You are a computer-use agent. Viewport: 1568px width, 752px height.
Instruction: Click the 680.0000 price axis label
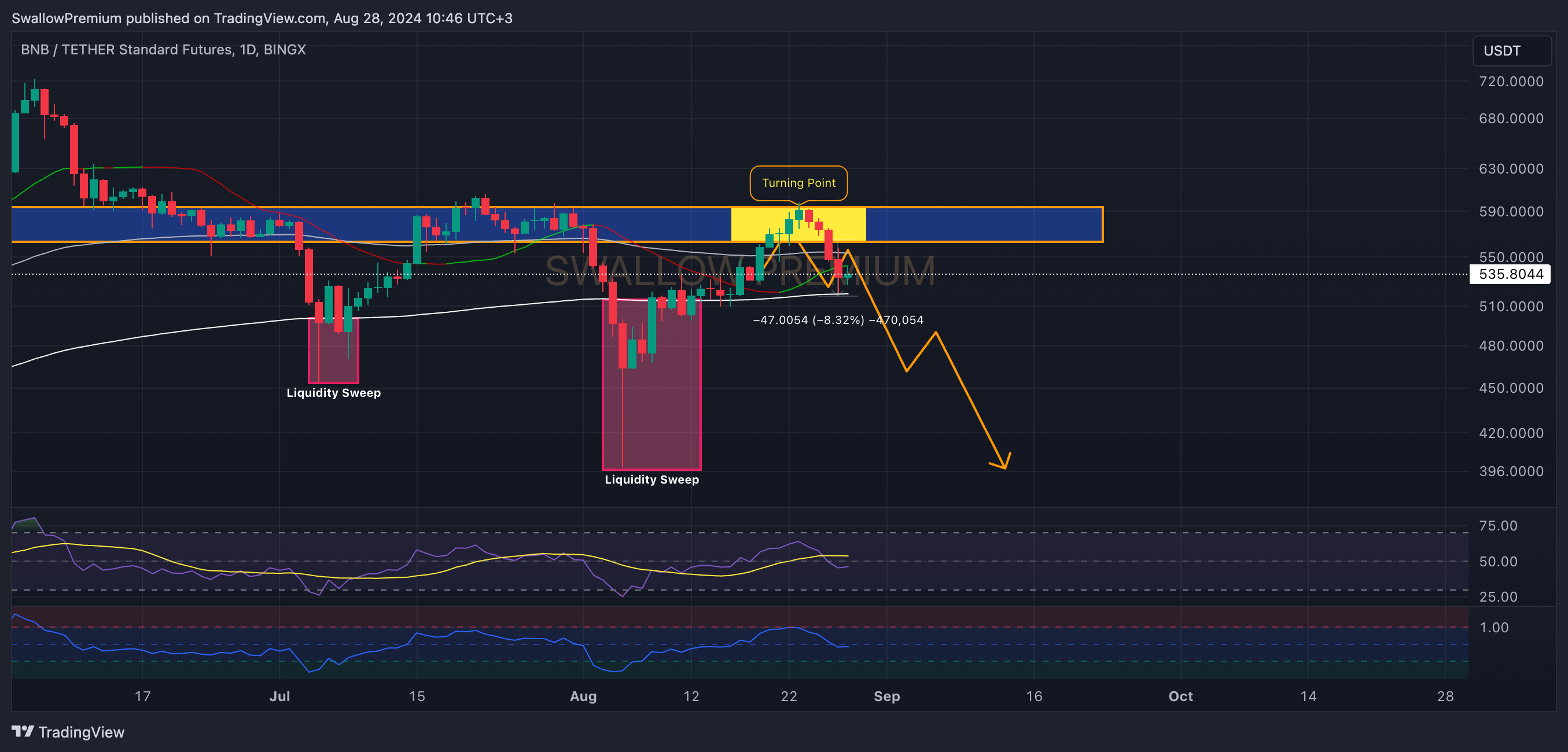[x=1511, y=119]
